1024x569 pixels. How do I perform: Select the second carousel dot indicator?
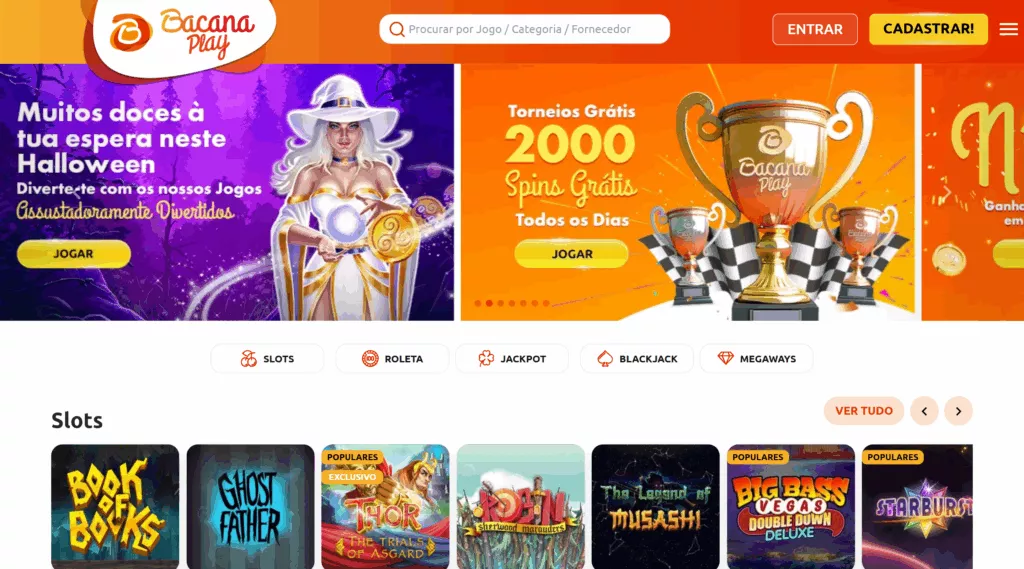click(x=489, y=303)
